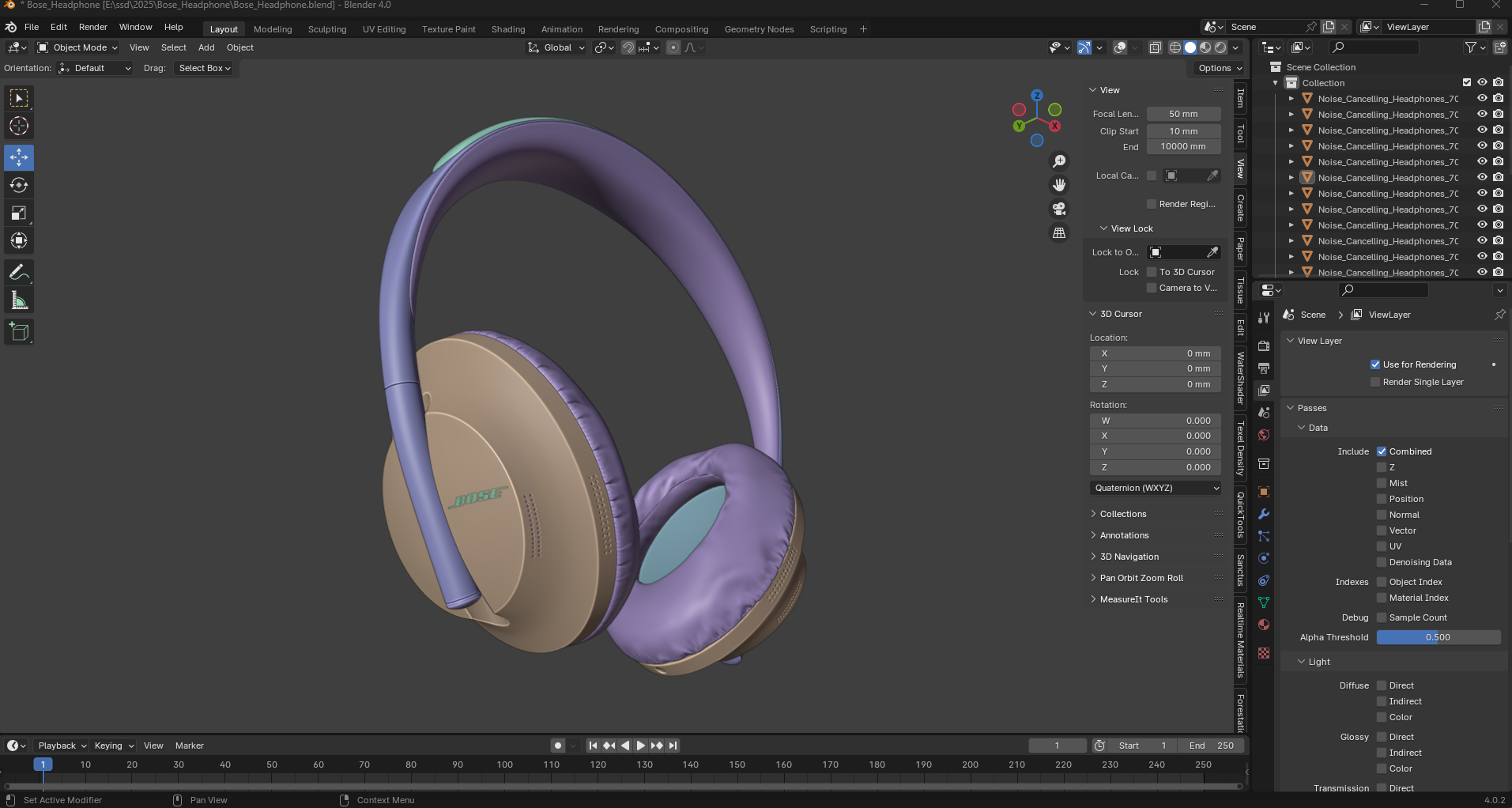Open the Options popover button
Image resolution: width=1512 pixels, height=808 pixels.
(1220, 68)
